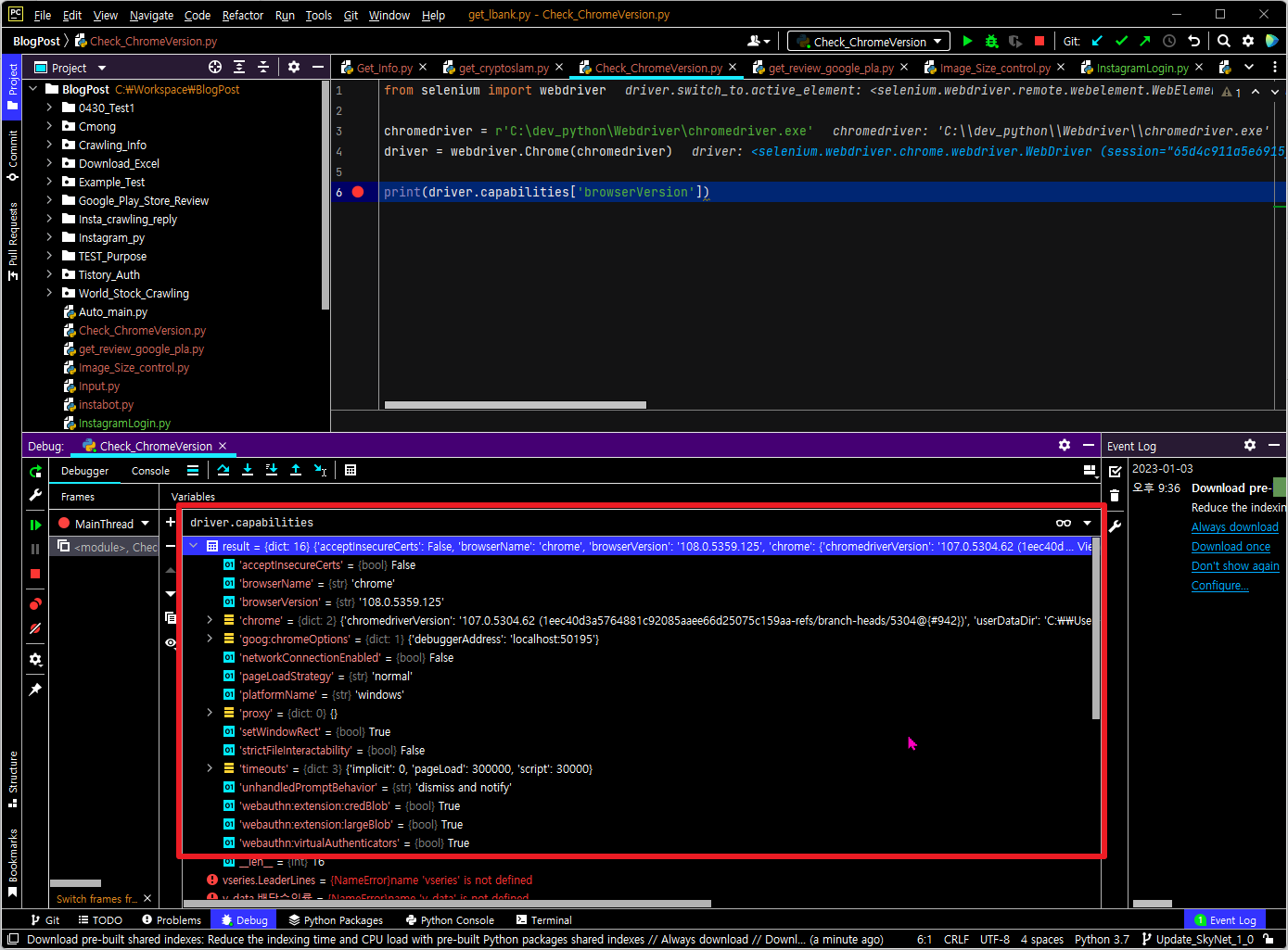Toggle breakpoint on line 6
The height and width of the screenshot is (950, 1288).
pyautogui.click(x=358, y=192)
